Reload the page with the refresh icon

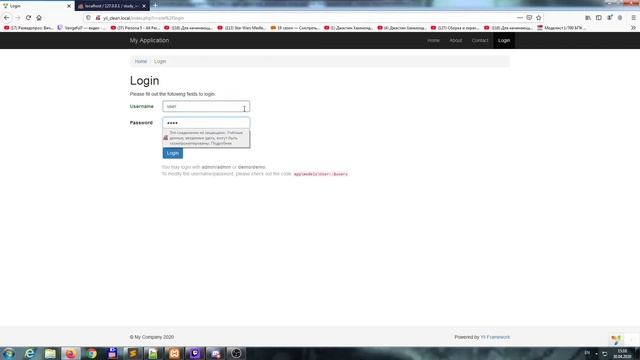28,18
